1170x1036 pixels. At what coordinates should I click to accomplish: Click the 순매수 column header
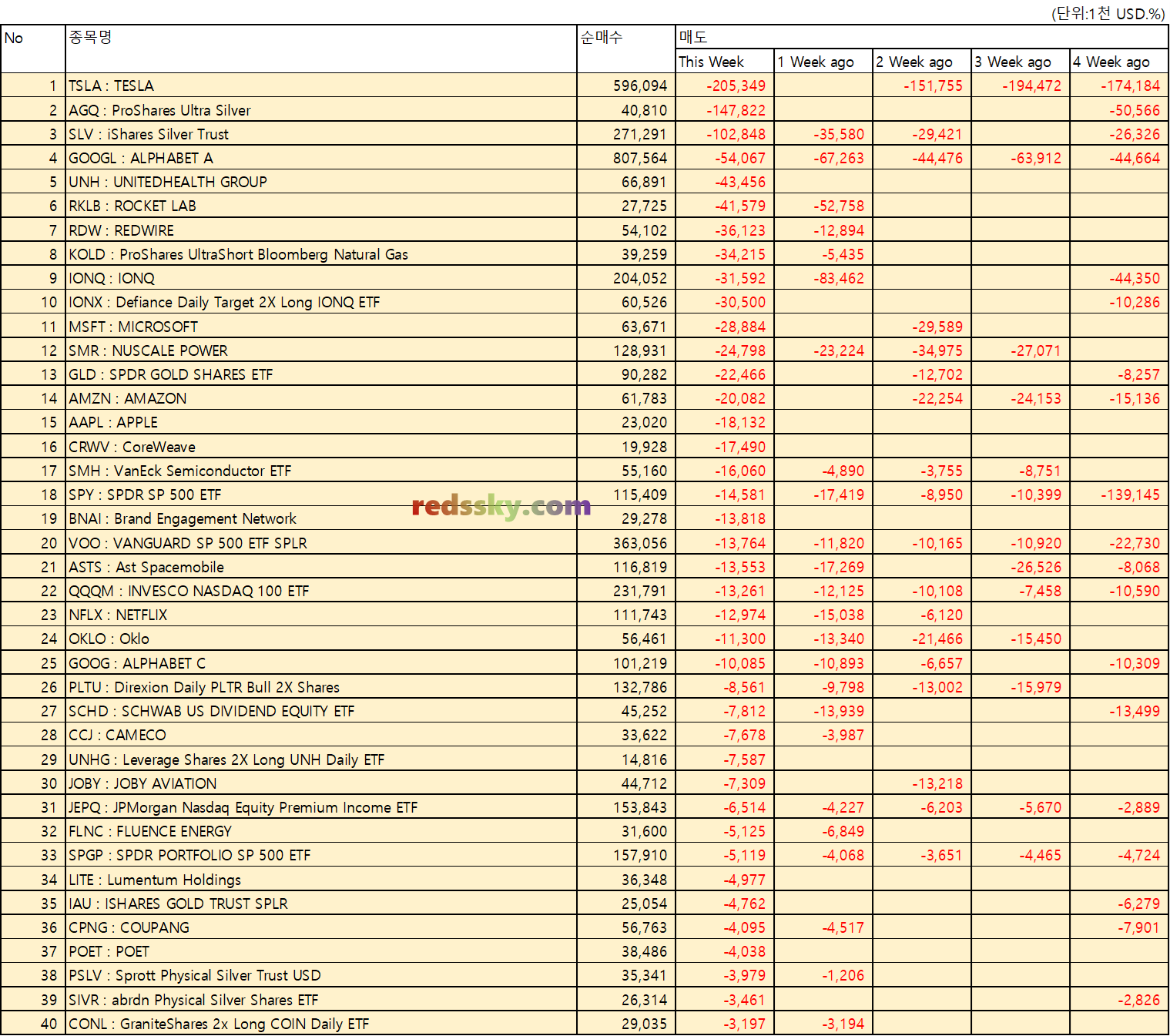click(626, 49)
